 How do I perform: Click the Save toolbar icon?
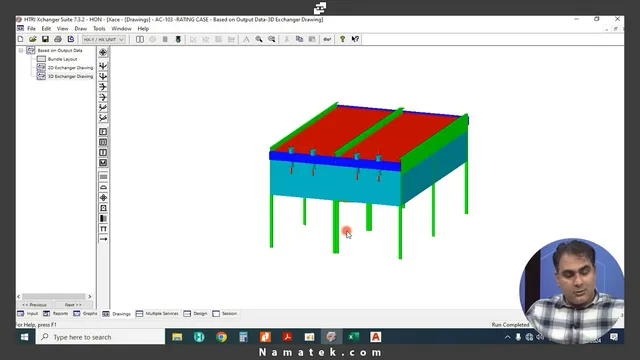tap(45, 39)
